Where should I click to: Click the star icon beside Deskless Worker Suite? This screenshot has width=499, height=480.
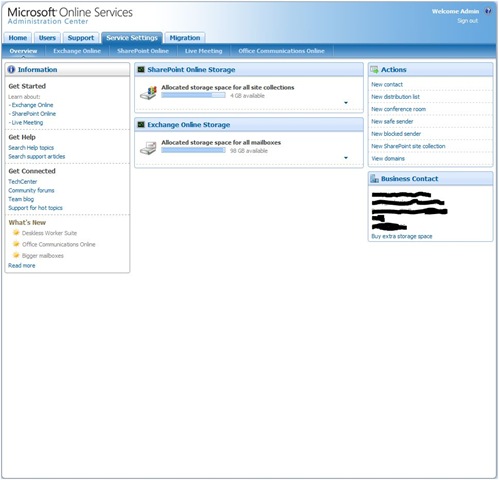click(x=16, y=233)
